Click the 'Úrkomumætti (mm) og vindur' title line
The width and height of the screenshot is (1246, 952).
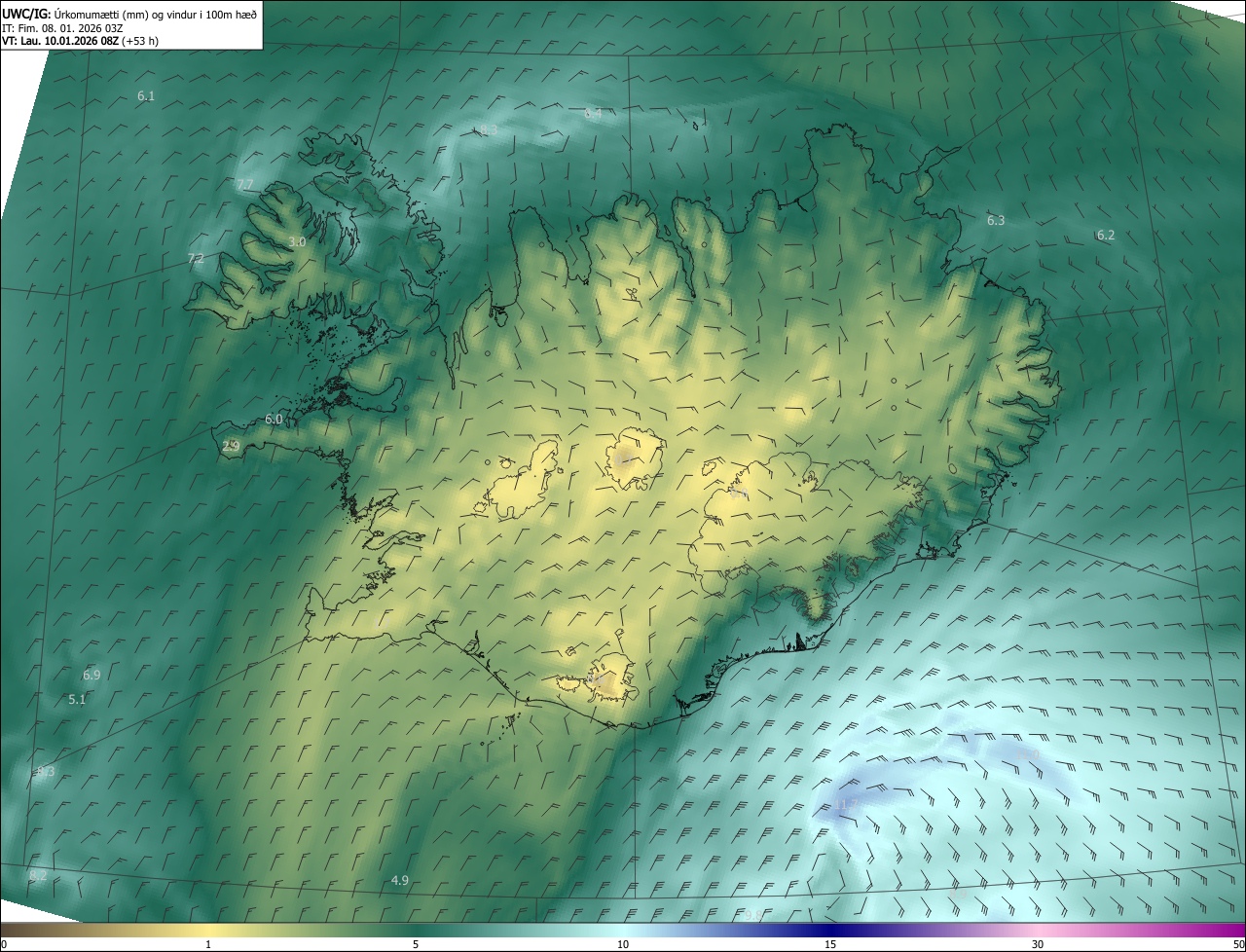[129, 14]
